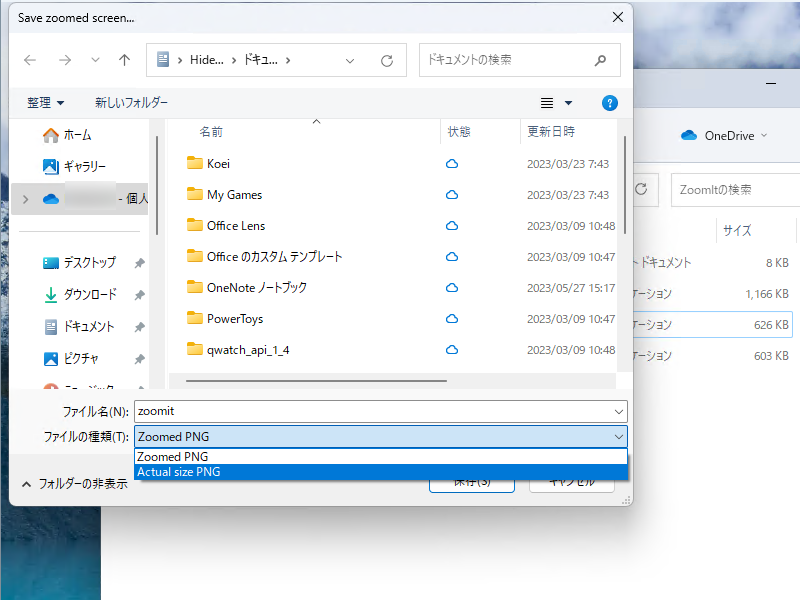Open ダウンロード in quick access
The image size is (800, 600).
point(80,294)
